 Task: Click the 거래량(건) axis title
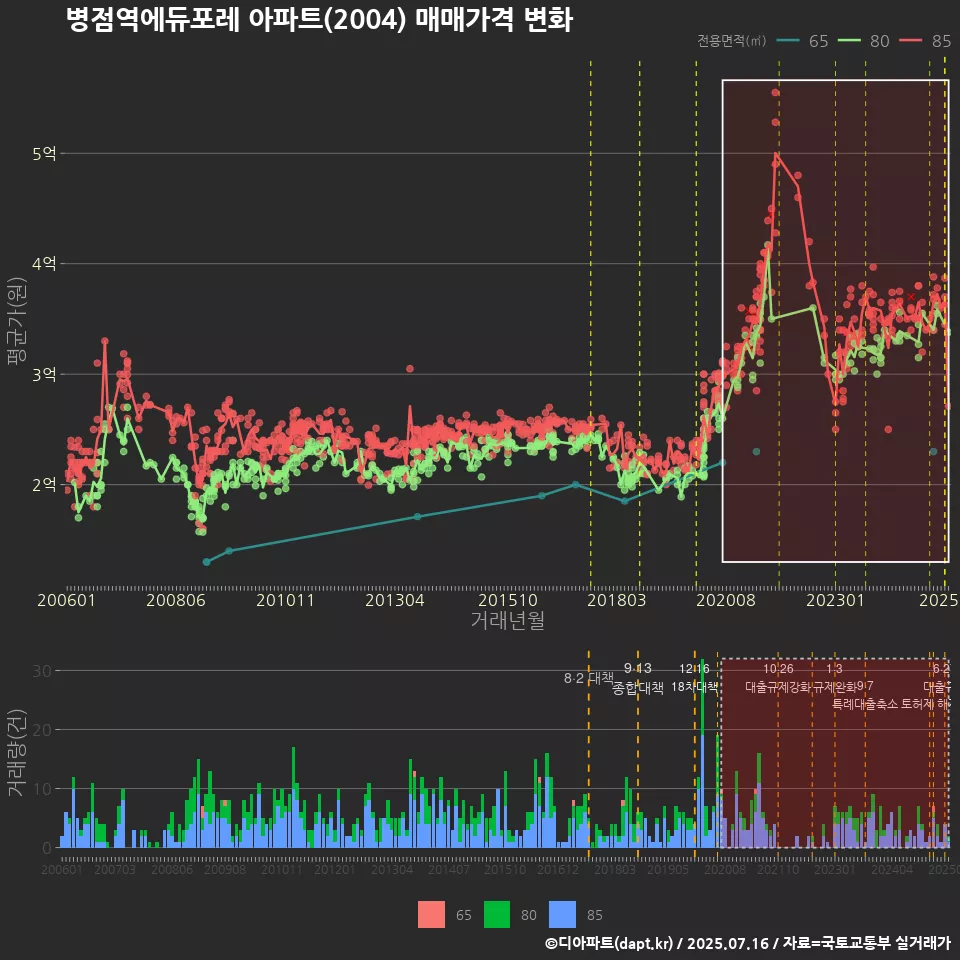[x=16, y=753]
